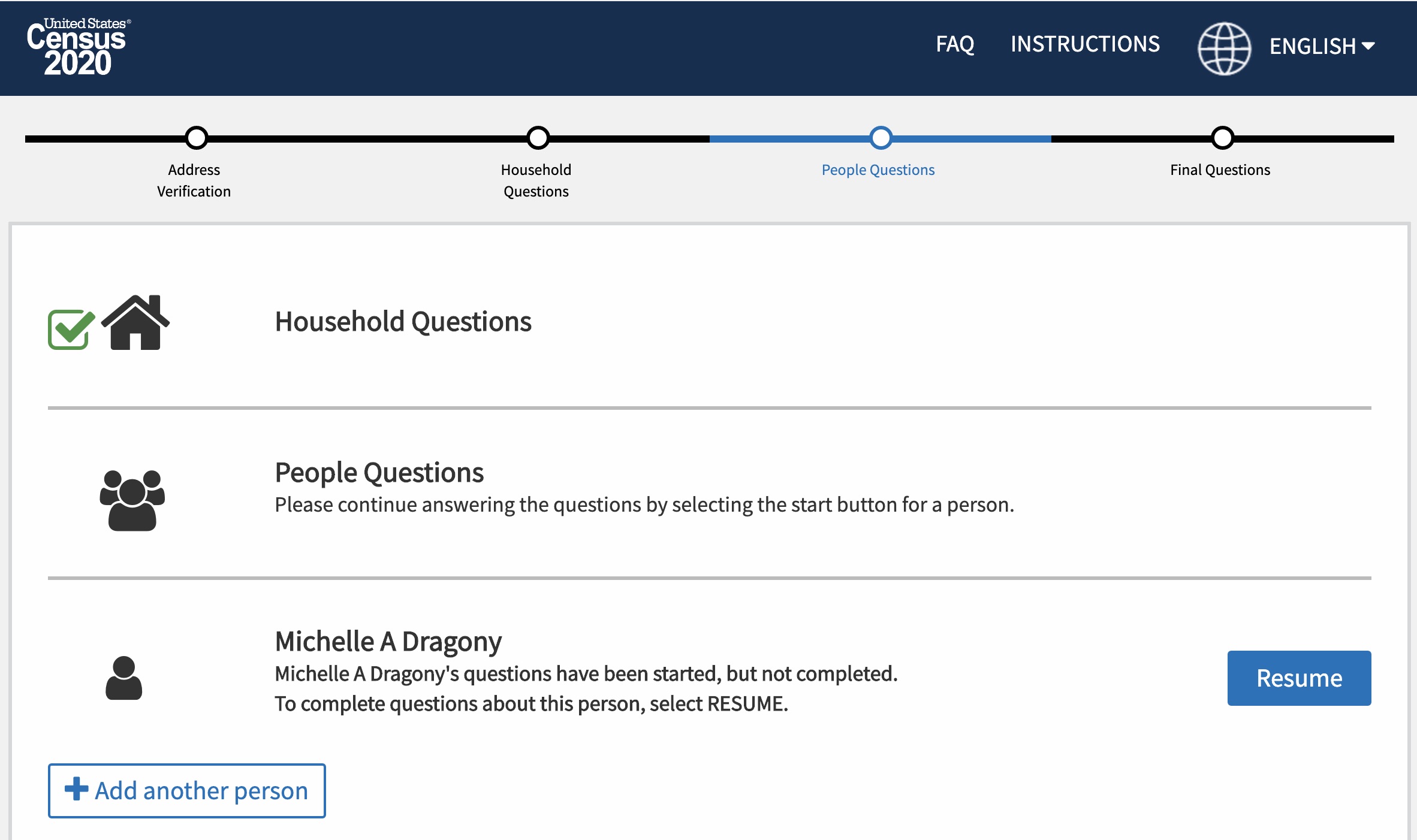Resume Michelle A Dragony's questions
This screenshot has height=840, width=1417.
pos(1299,678)
